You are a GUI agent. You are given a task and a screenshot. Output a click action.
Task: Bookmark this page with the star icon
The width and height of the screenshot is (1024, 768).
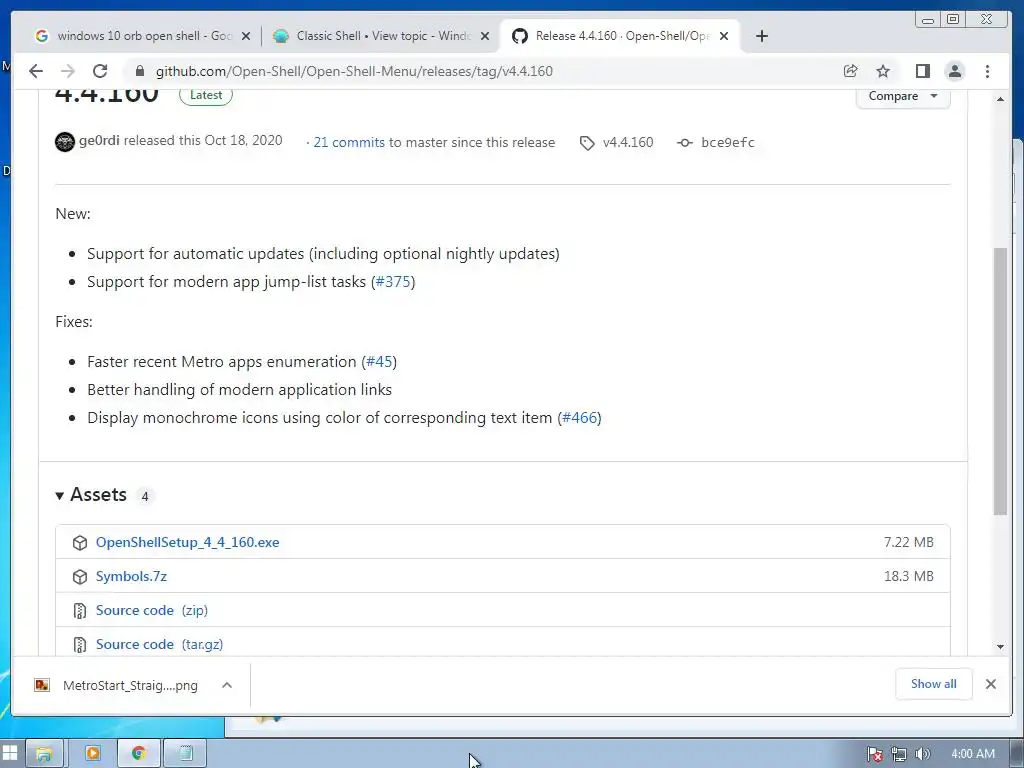[x=883, y=71]
